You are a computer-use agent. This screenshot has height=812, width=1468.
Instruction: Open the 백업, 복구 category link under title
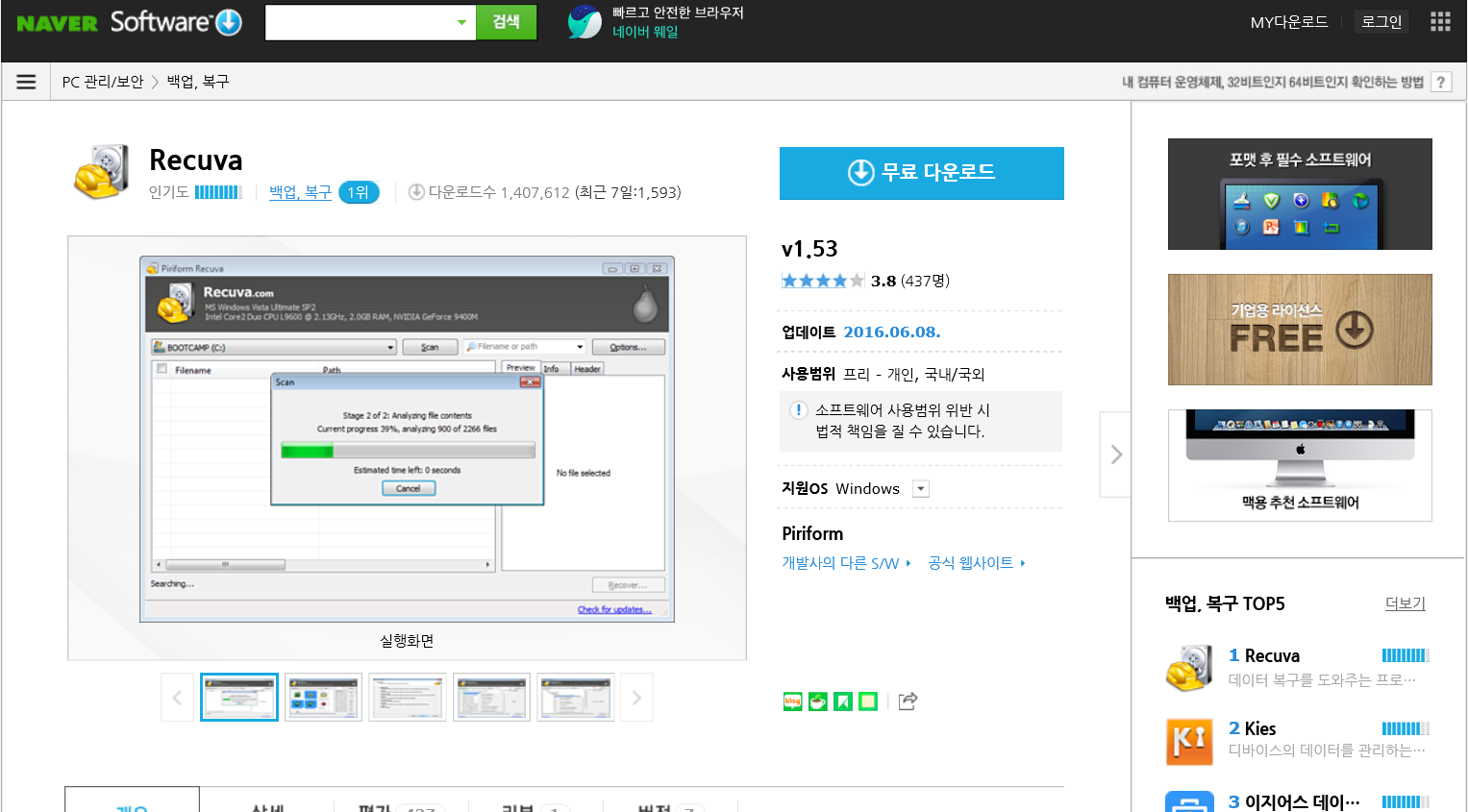(x=300, y=192)
